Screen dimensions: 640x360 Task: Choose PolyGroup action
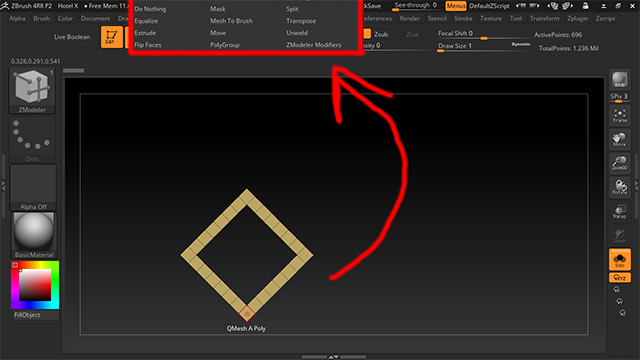[x=225, y=45]
